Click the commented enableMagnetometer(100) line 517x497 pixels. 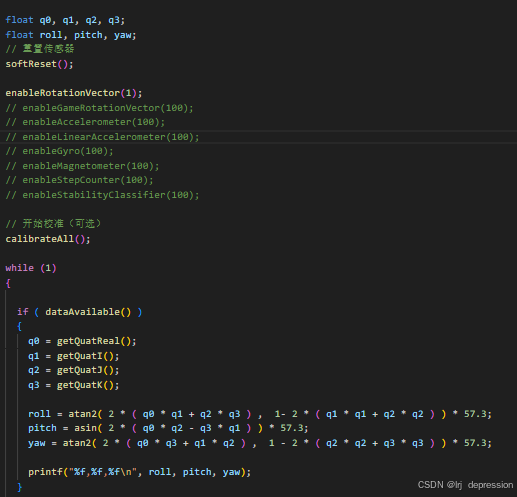pyautogui.click(x=82, y=166)
